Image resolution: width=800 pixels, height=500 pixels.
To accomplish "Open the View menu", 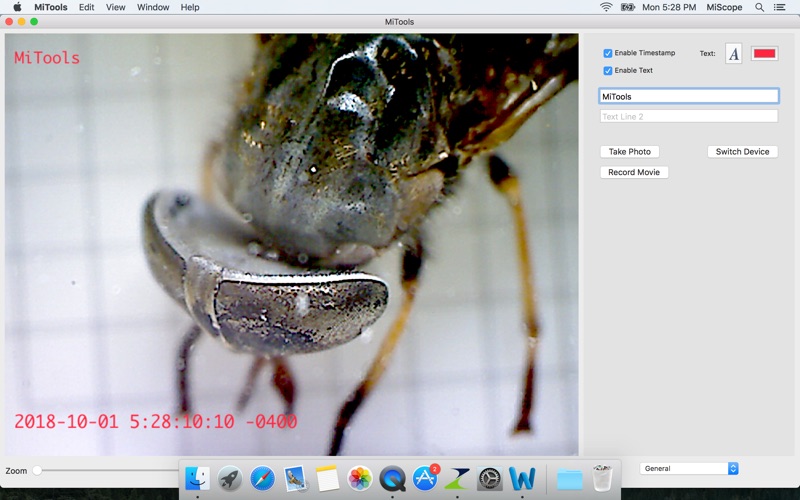I will pyautogui.click(x=115, y=7).
